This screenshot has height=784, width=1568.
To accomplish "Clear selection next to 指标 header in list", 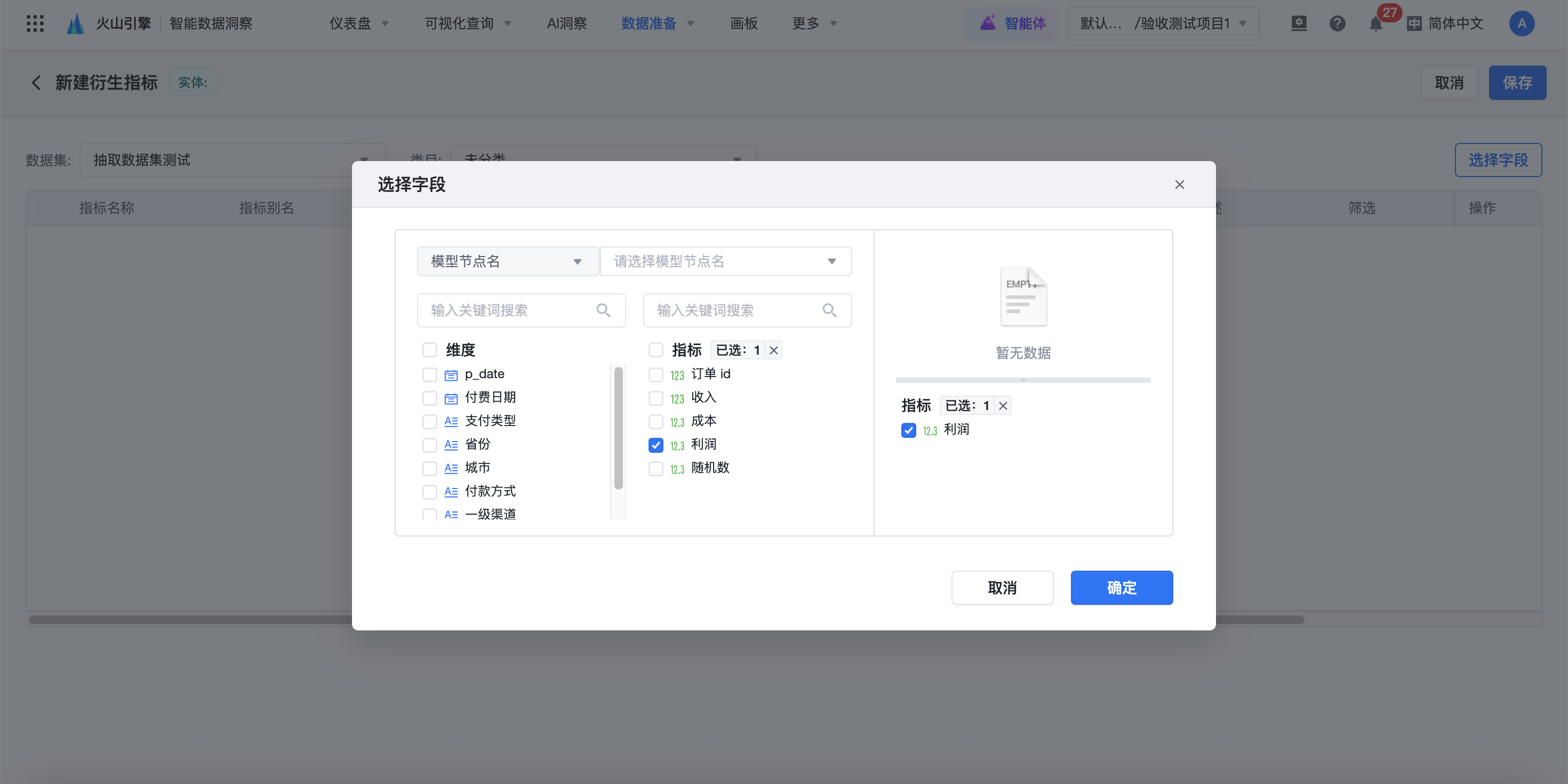I will [x=774, y=350].
